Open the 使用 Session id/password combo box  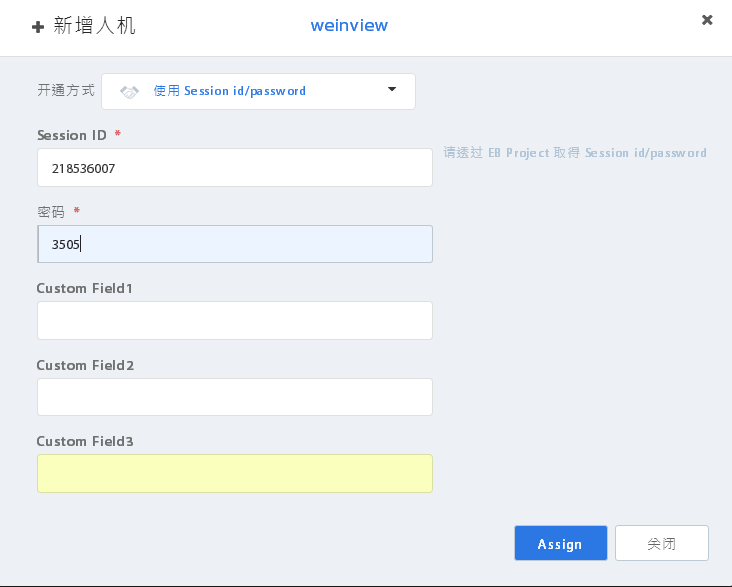(x=258, y=92)
